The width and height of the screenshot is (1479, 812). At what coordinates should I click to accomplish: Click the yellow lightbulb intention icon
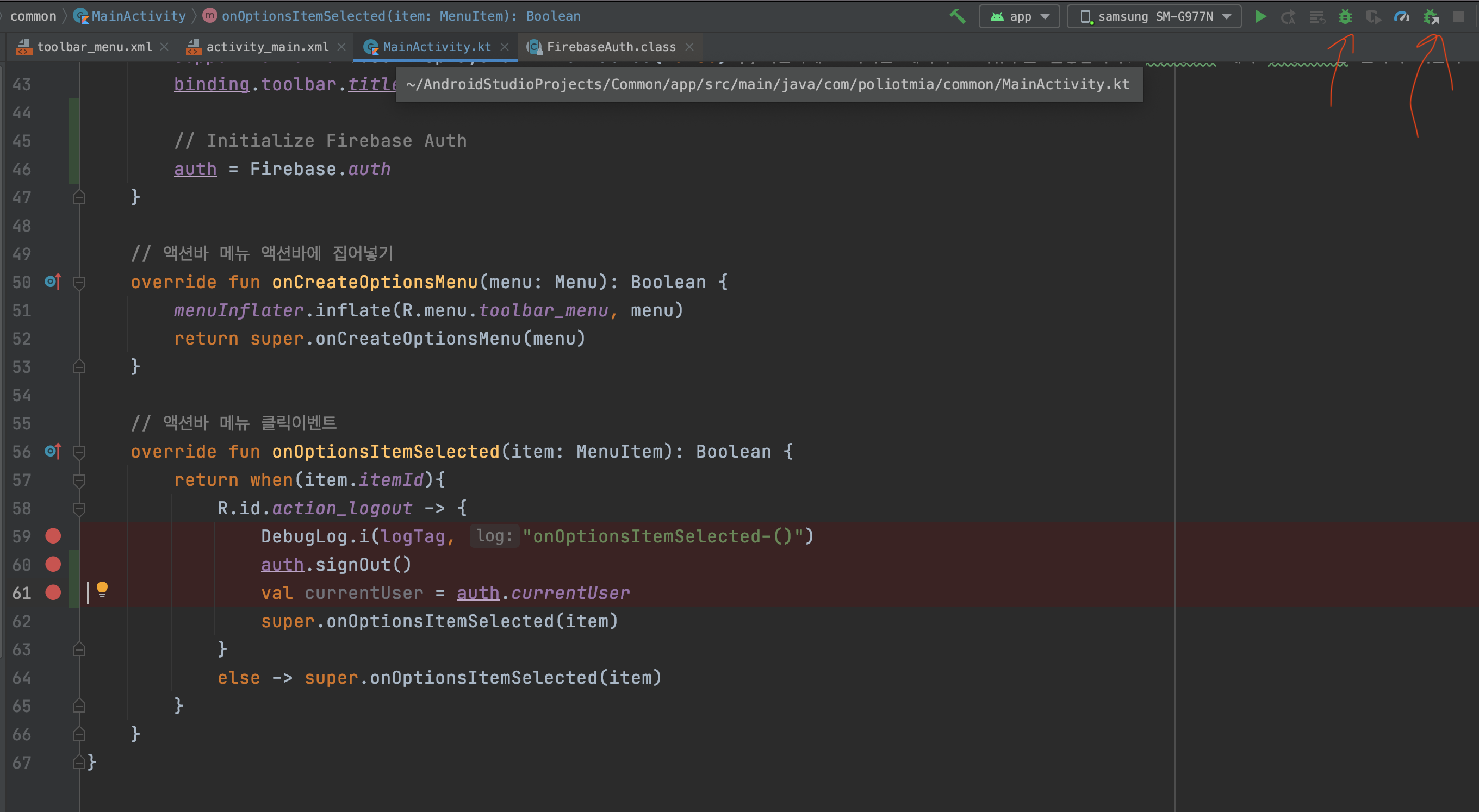[x=102, y=589]
